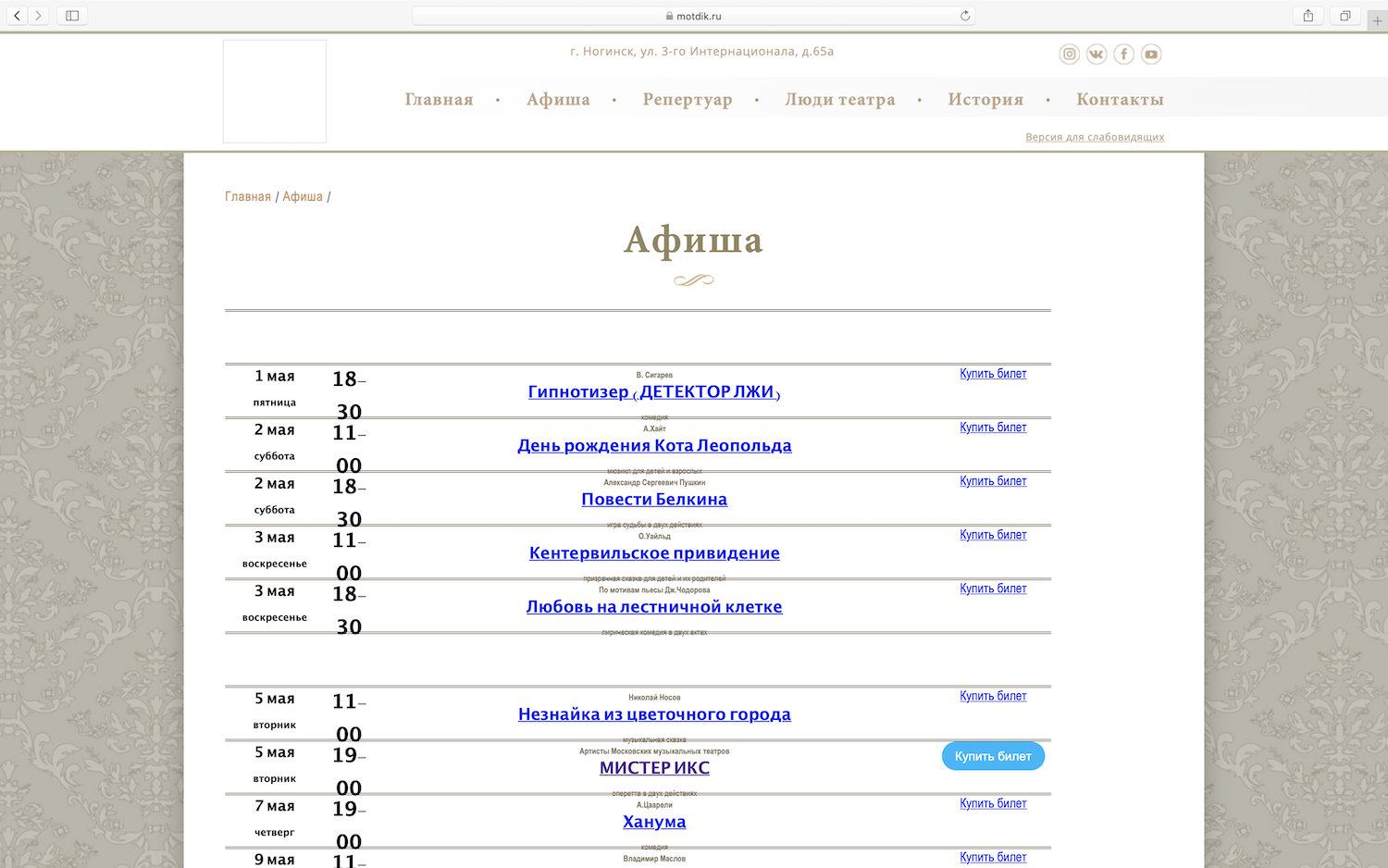
Task: Buy ticket for Повести Белкина
Action: click(993, 481)
